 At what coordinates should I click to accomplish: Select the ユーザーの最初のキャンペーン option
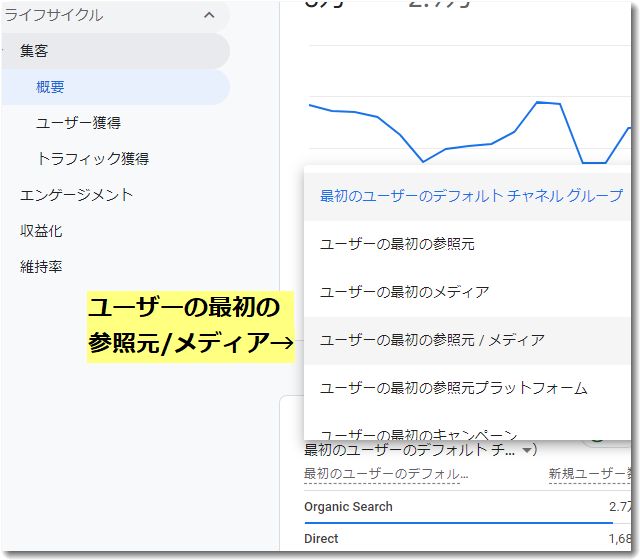pyautogui.click(x=418, y=434)
